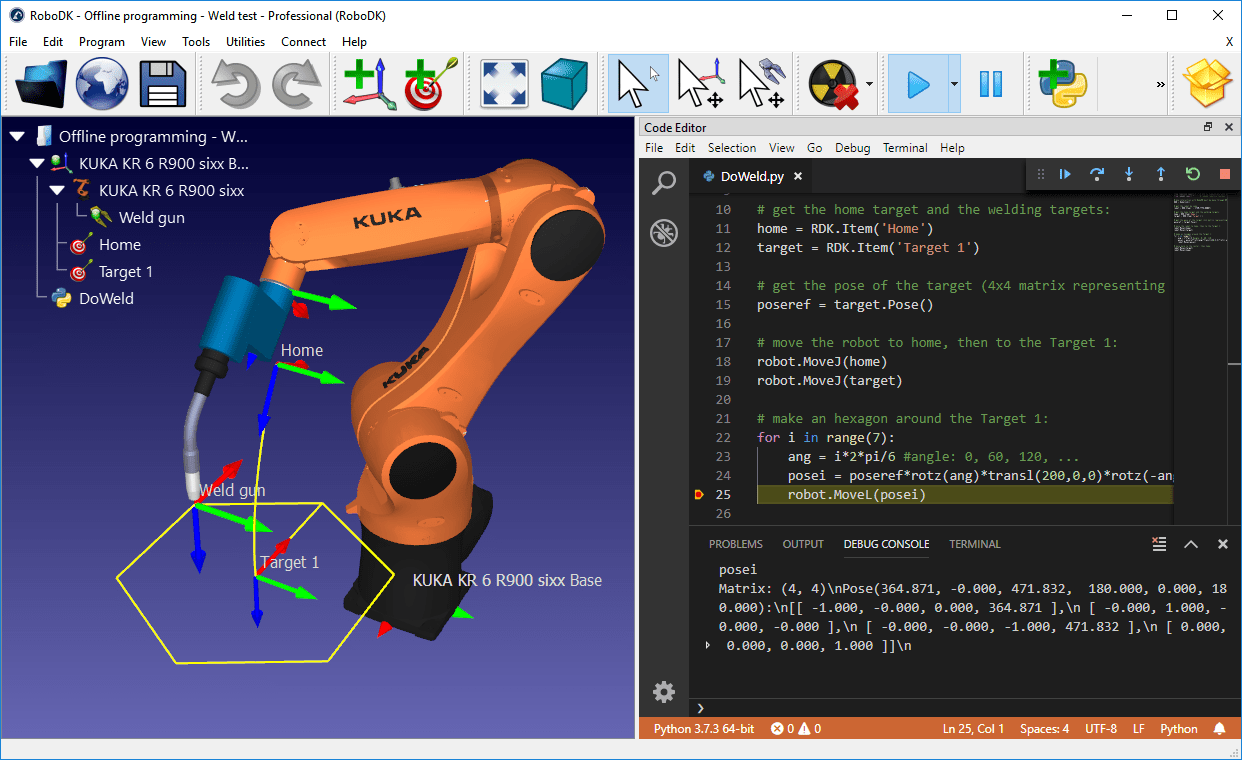Pause the simulation
The height and width of the screenshot is (760, 1242).
[991, 83]
